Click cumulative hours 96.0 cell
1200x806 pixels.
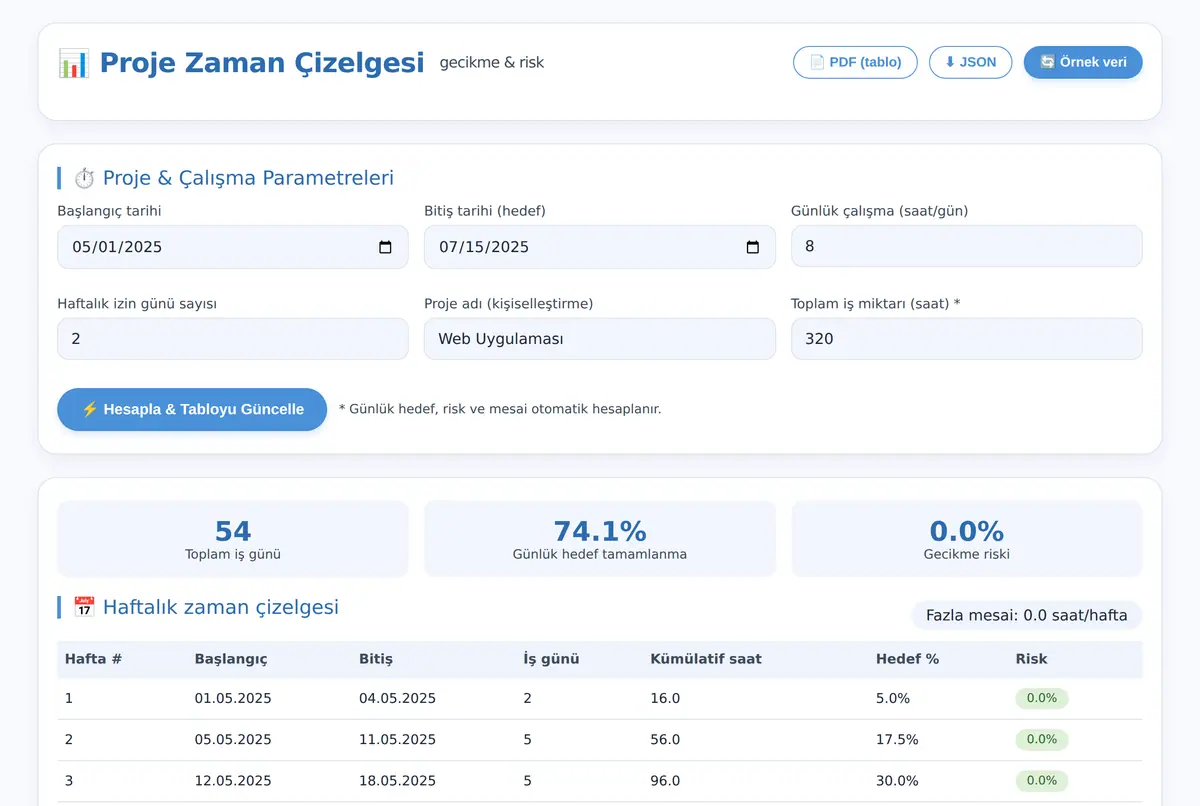[665, 780]
